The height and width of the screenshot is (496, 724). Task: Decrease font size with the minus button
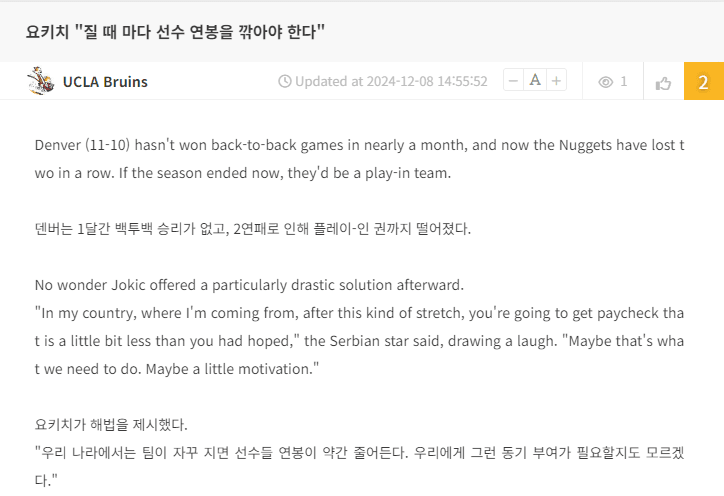click(x=513, y=81)
